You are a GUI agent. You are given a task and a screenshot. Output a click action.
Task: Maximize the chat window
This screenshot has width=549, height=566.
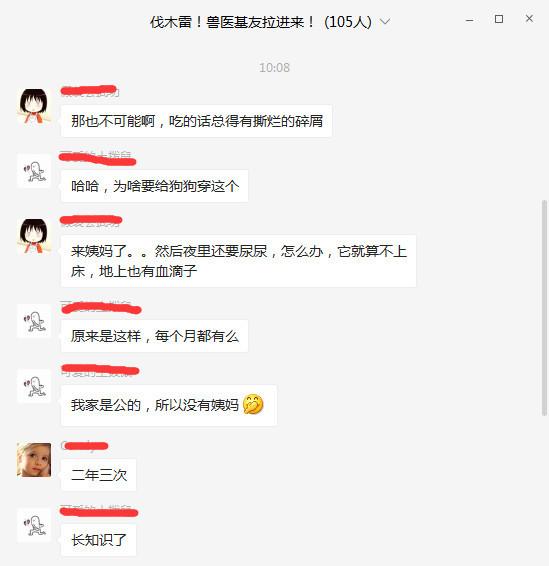[x=499, y=19]
